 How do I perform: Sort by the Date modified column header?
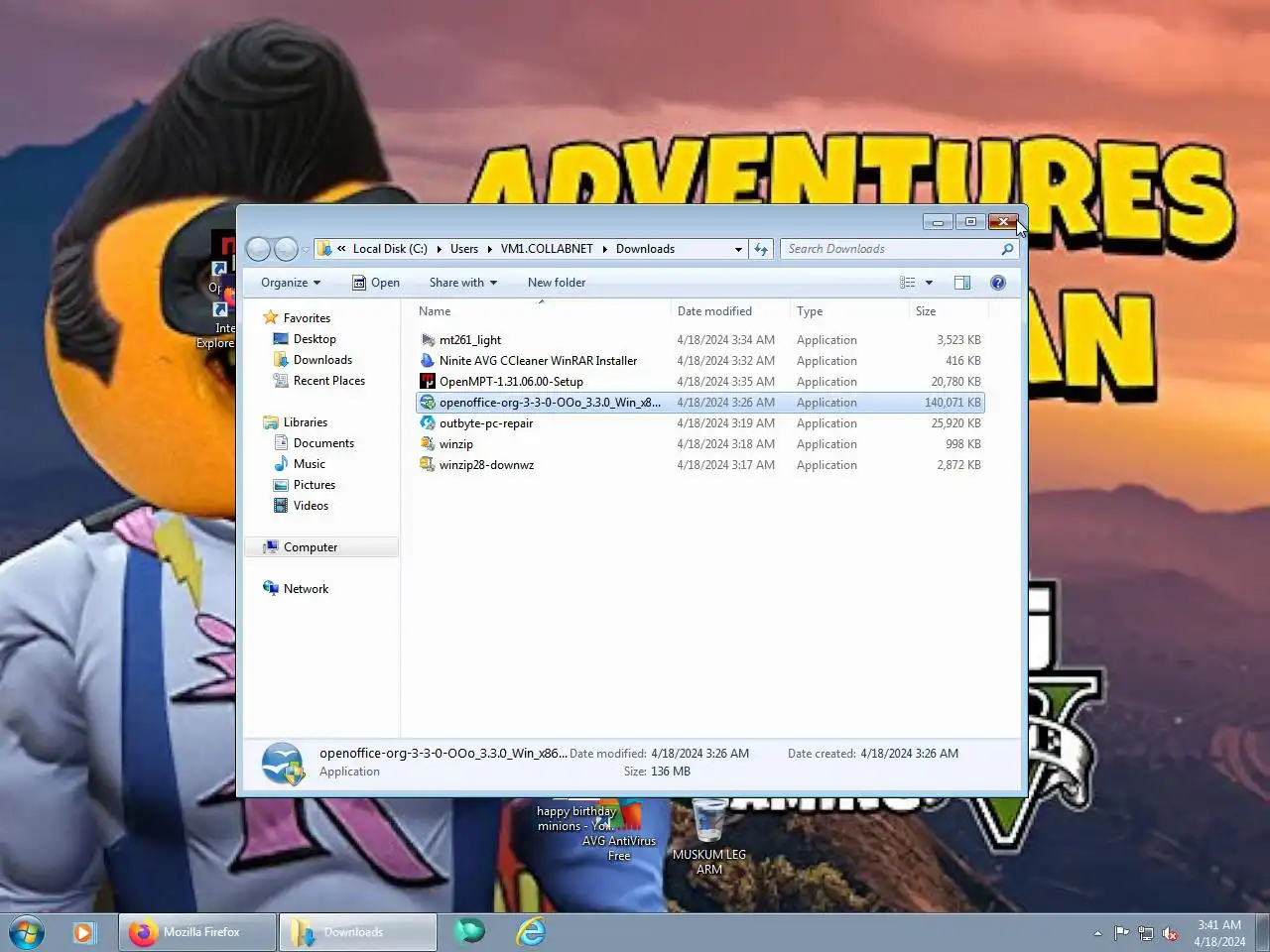(730, 311)
